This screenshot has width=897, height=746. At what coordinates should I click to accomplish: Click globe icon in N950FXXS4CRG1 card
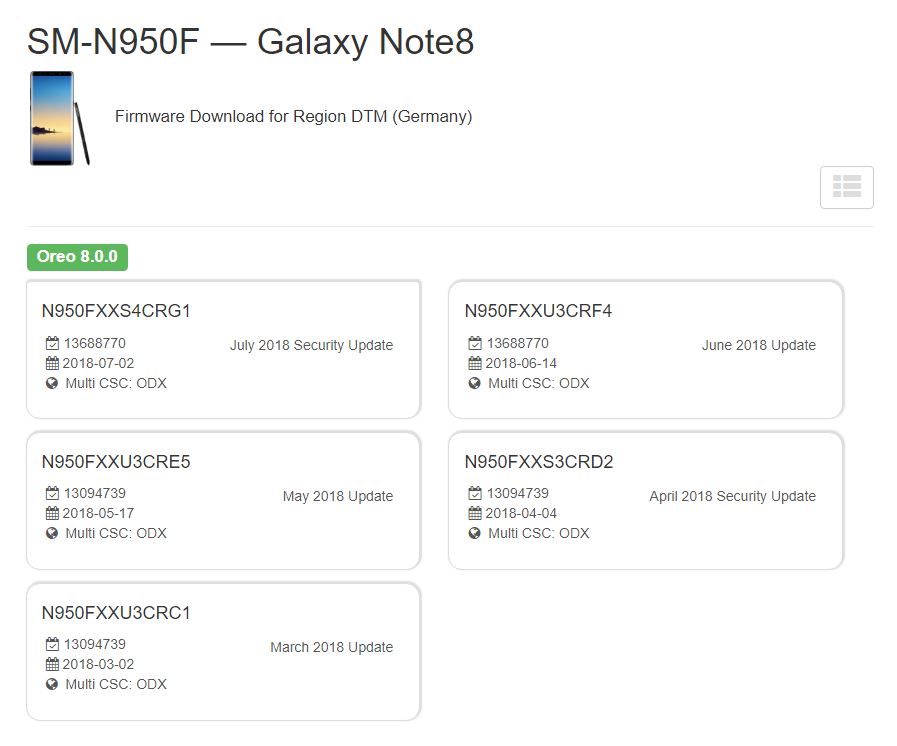(x=53, y=384)
